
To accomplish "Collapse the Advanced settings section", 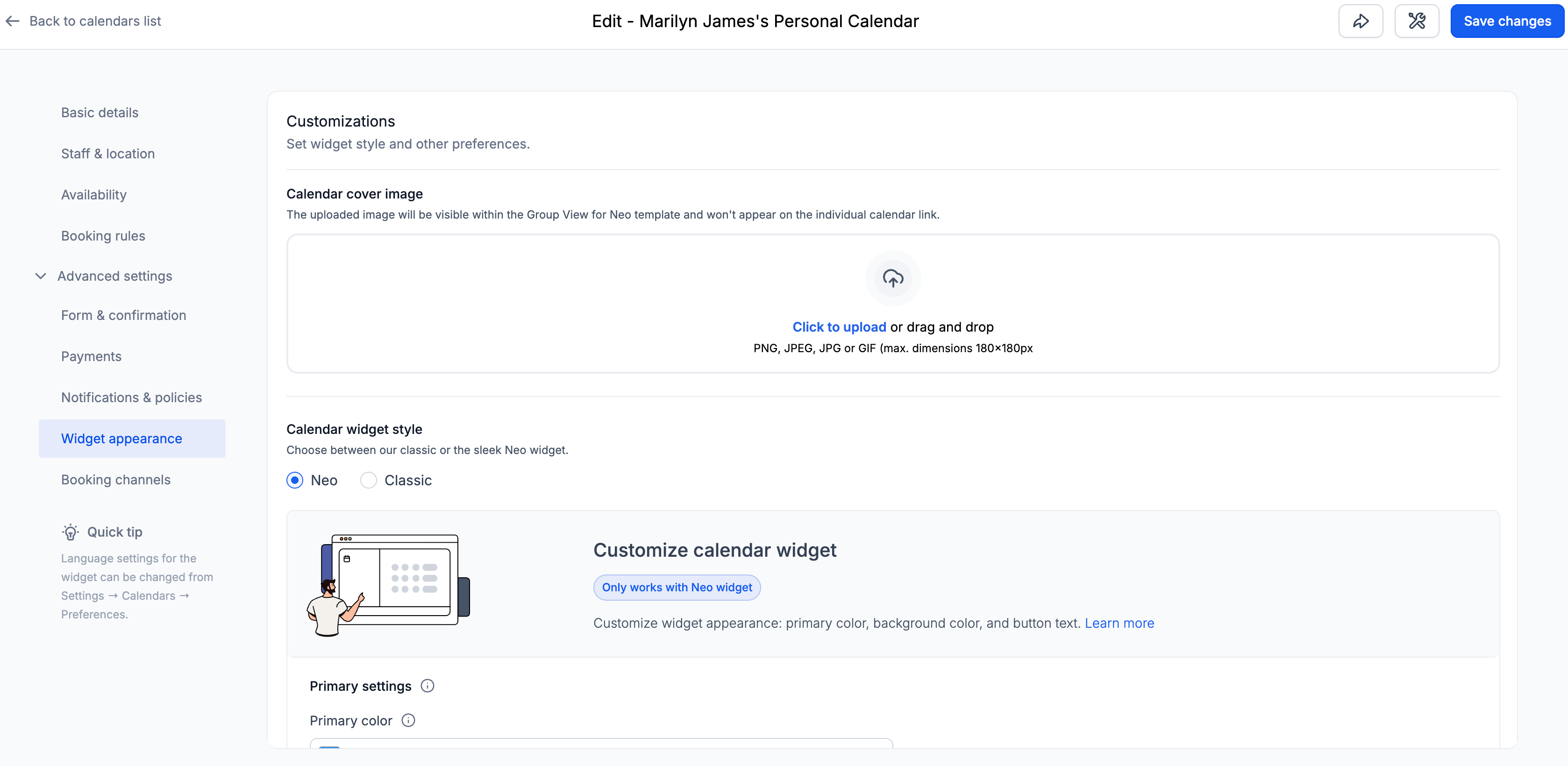I will point(41,276).
